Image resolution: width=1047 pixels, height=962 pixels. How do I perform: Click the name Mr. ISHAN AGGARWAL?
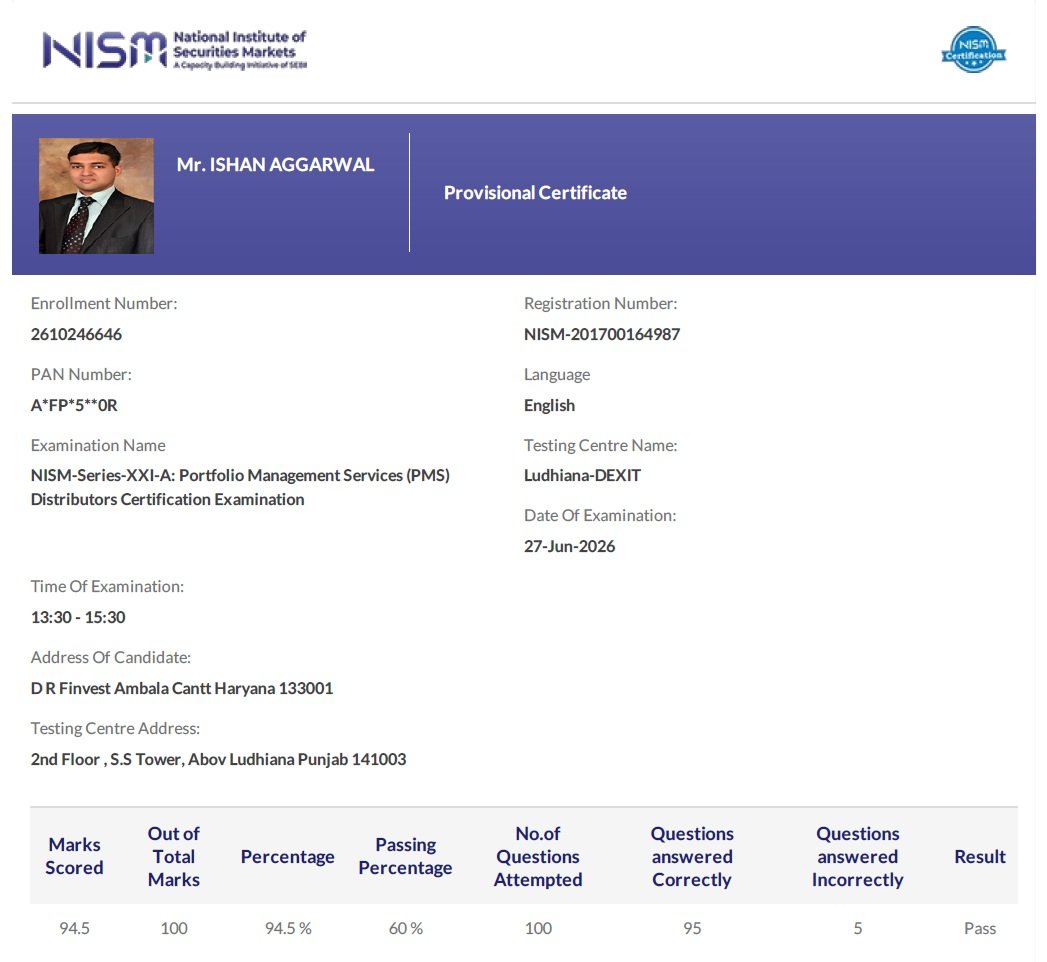click(275, 165)
